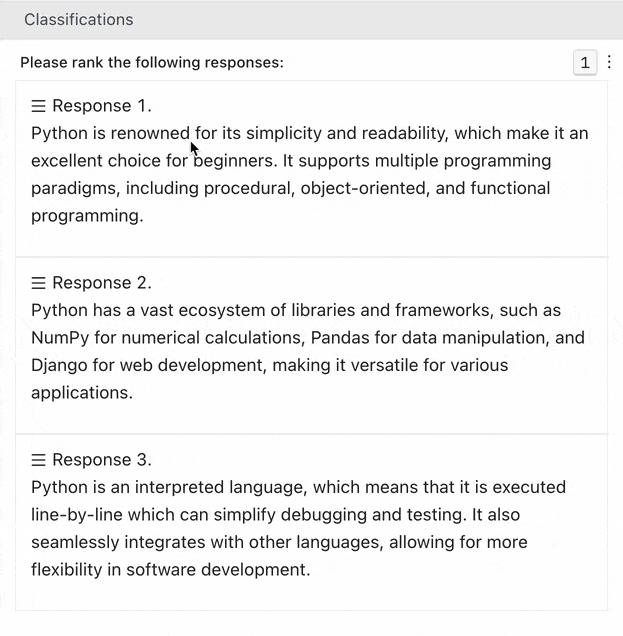Select the 'Response 1.' title

[102, 106]
